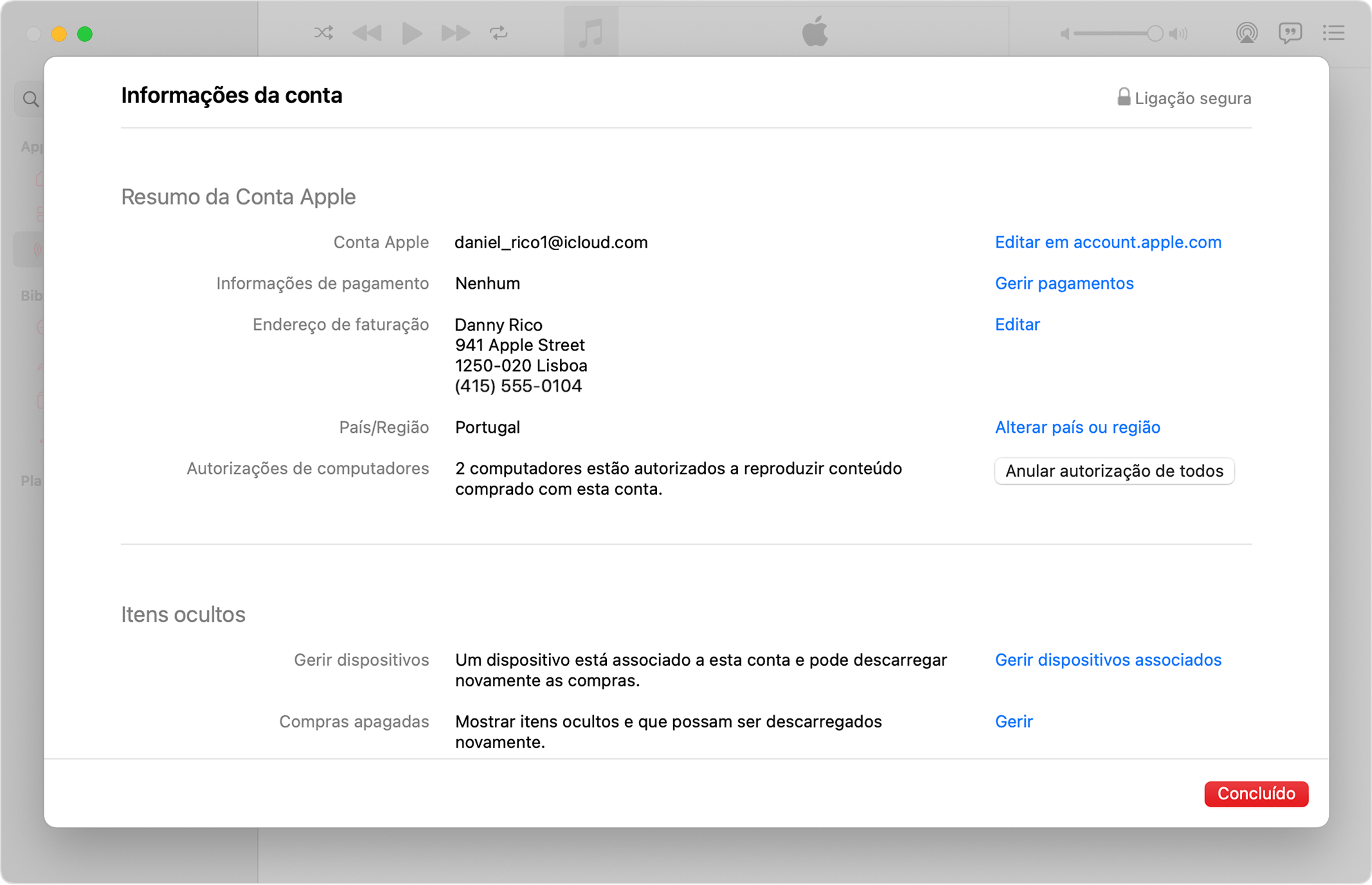
Task: Click the (415) 555-0104 phone number
Action: (518, 387)
